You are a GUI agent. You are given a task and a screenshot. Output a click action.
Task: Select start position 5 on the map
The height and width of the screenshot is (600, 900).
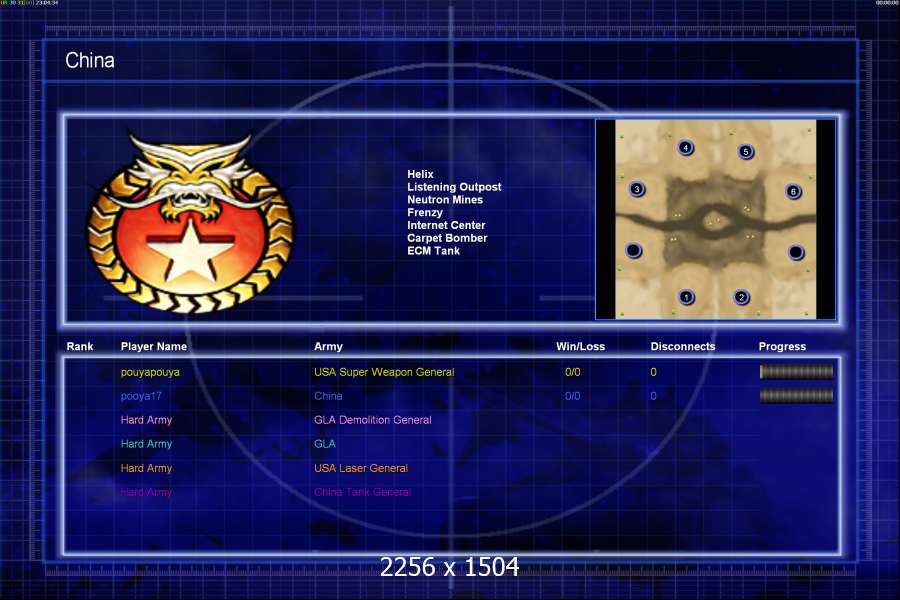click(746, 152)
